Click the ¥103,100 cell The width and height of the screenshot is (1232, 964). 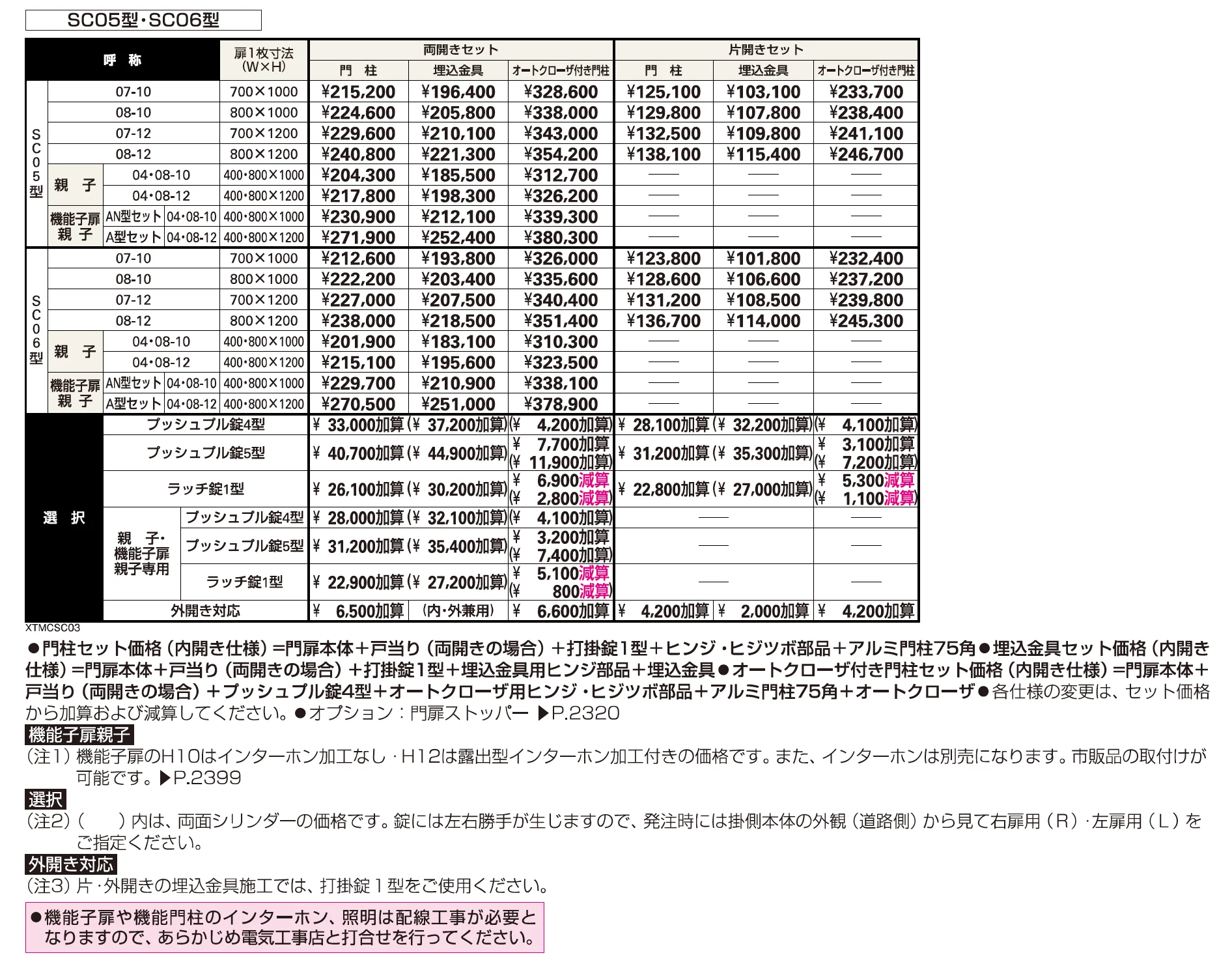[x=763, y=92]
